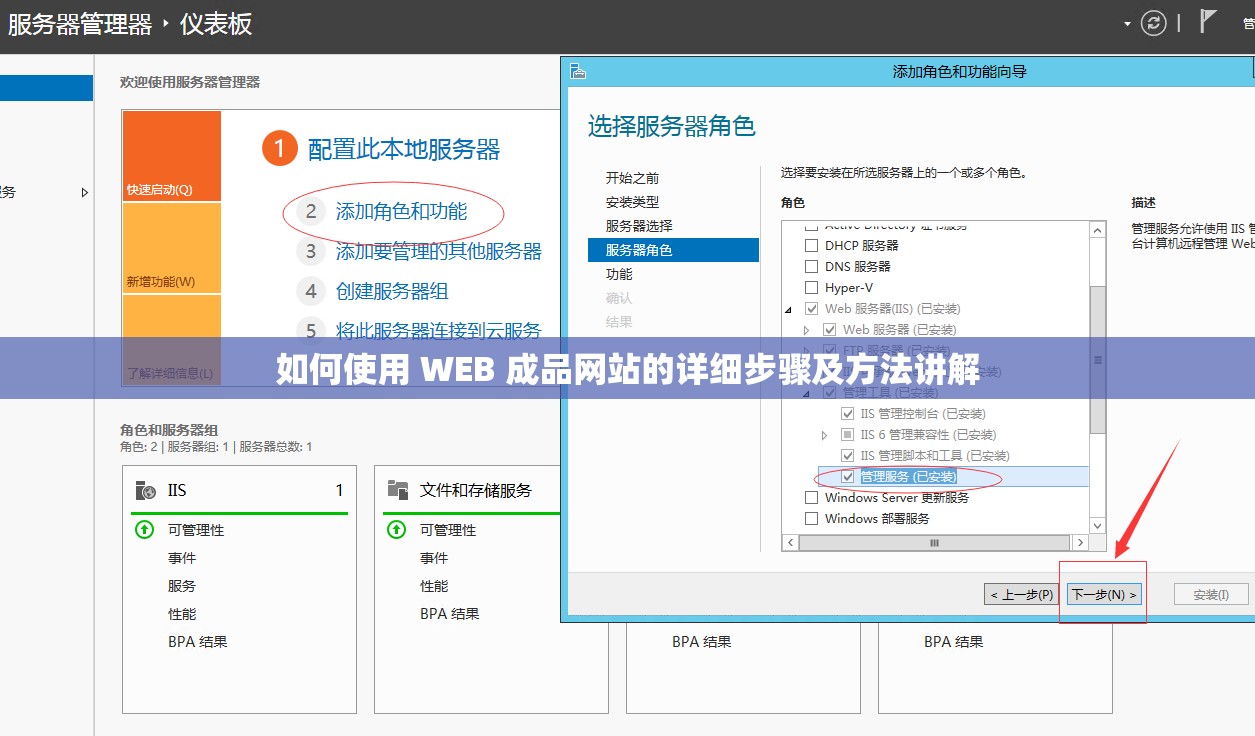This screenshot has width=1255, height=736.
Task: Click roles list scroll-left arrow
Action: tap(790, 542)
